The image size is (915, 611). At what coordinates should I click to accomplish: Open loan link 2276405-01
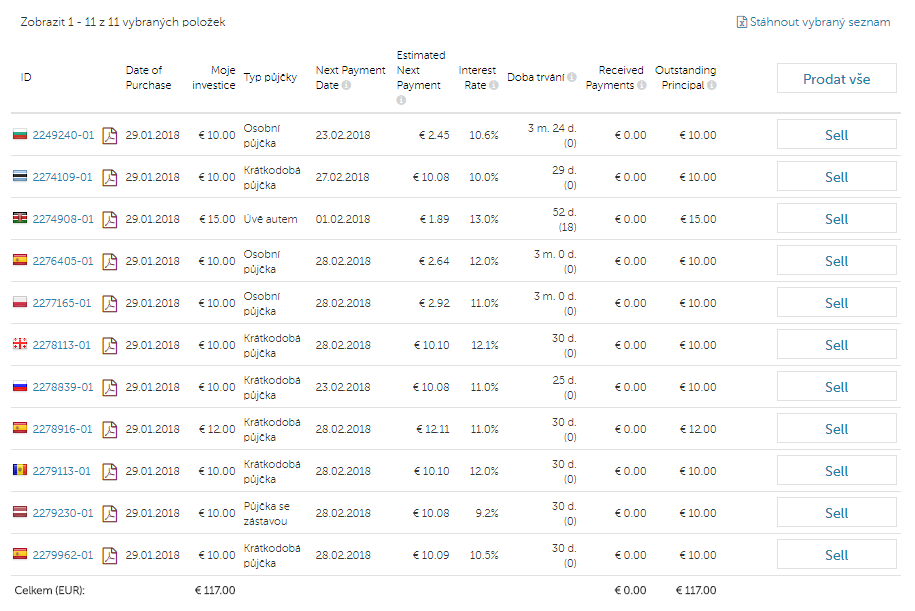[63, 261]
